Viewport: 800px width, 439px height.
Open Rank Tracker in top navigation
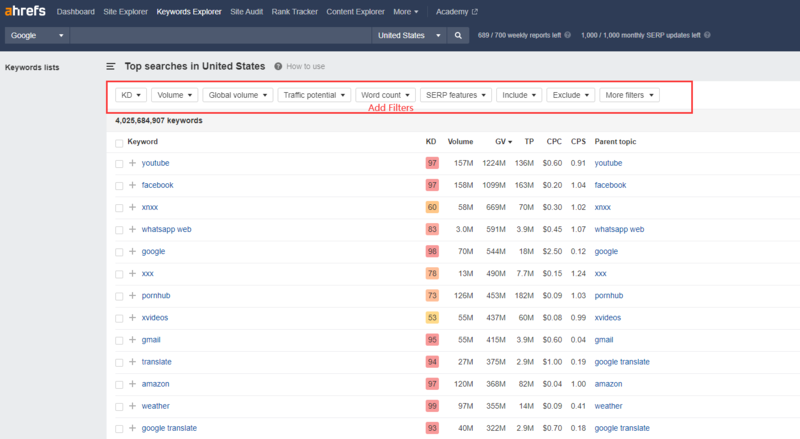tap(294, 12)
